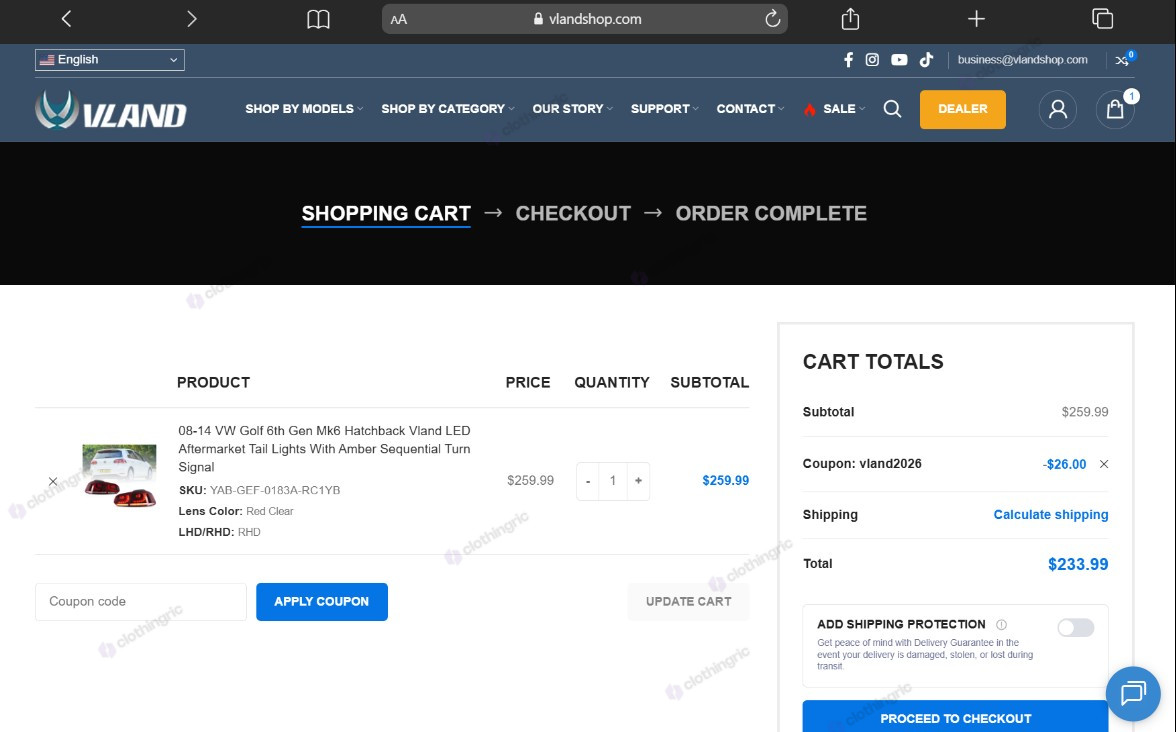The width and height of the screenshot is (1176, 732).
Task: Click the Update Cart button
Action: point(688,602)
